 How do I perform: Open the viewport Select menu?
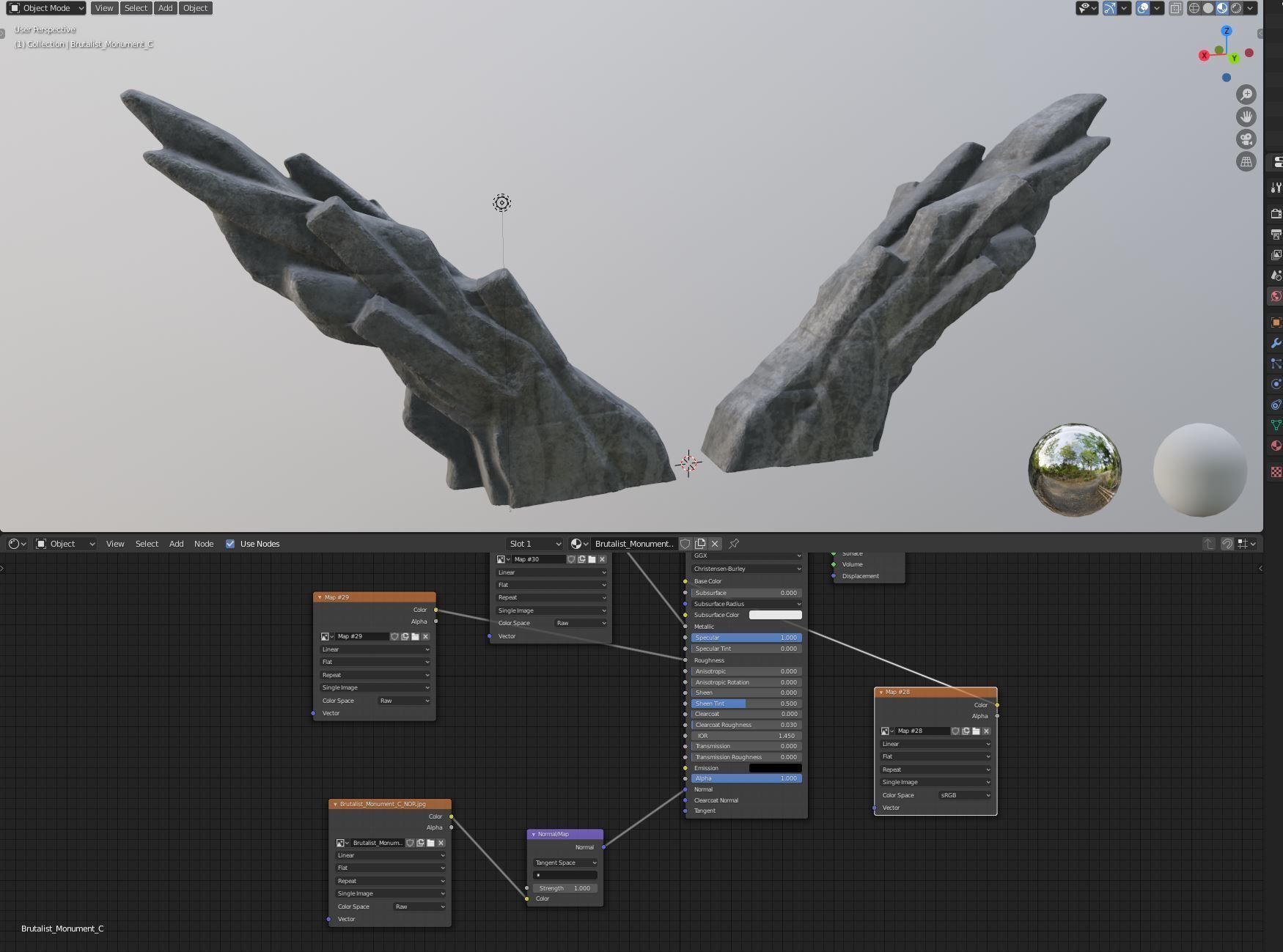(x=136, y=8)
